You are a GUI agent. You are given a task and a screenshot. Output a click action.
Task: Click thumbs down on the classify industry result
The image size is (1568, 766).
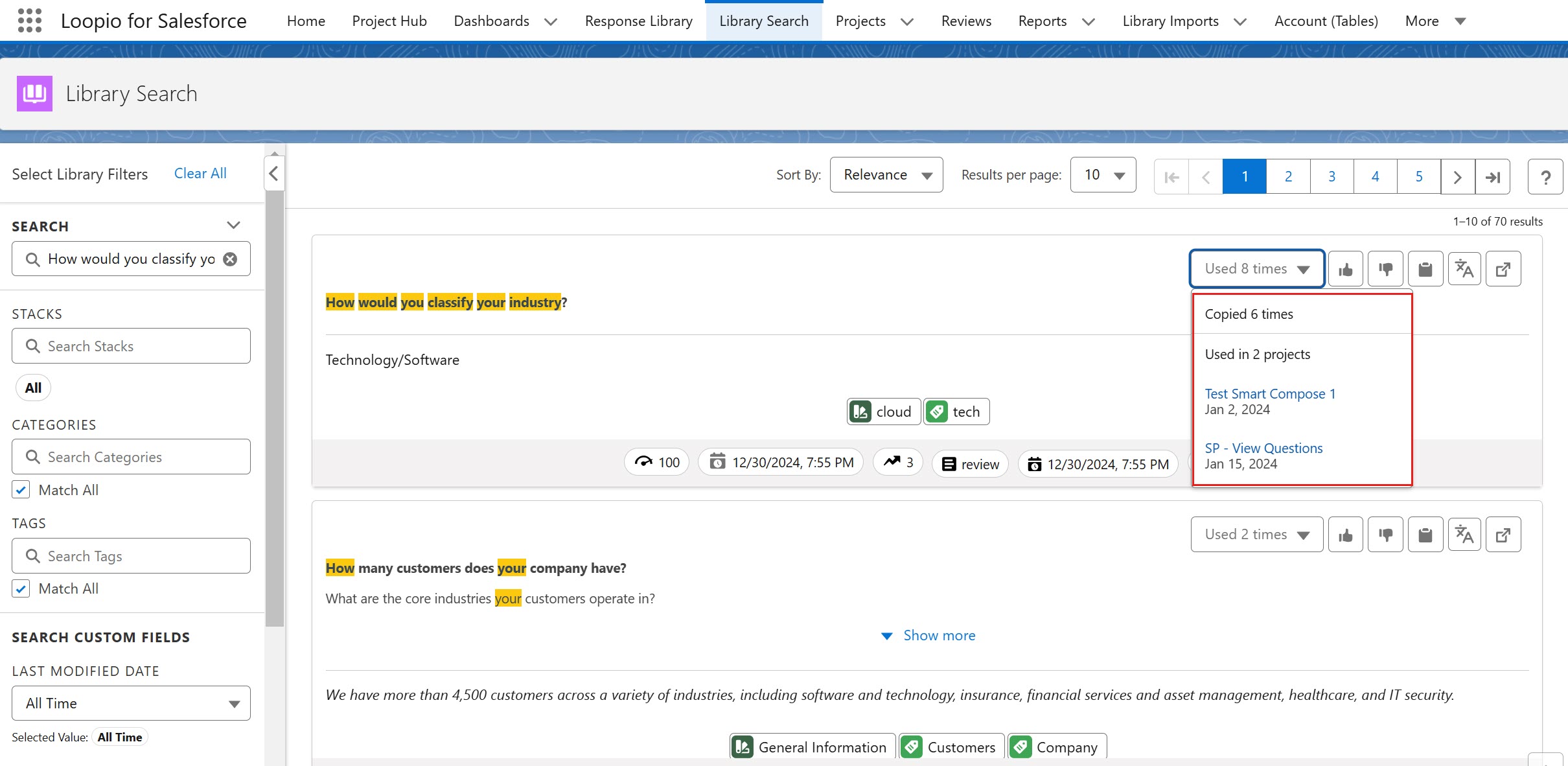1385,269
